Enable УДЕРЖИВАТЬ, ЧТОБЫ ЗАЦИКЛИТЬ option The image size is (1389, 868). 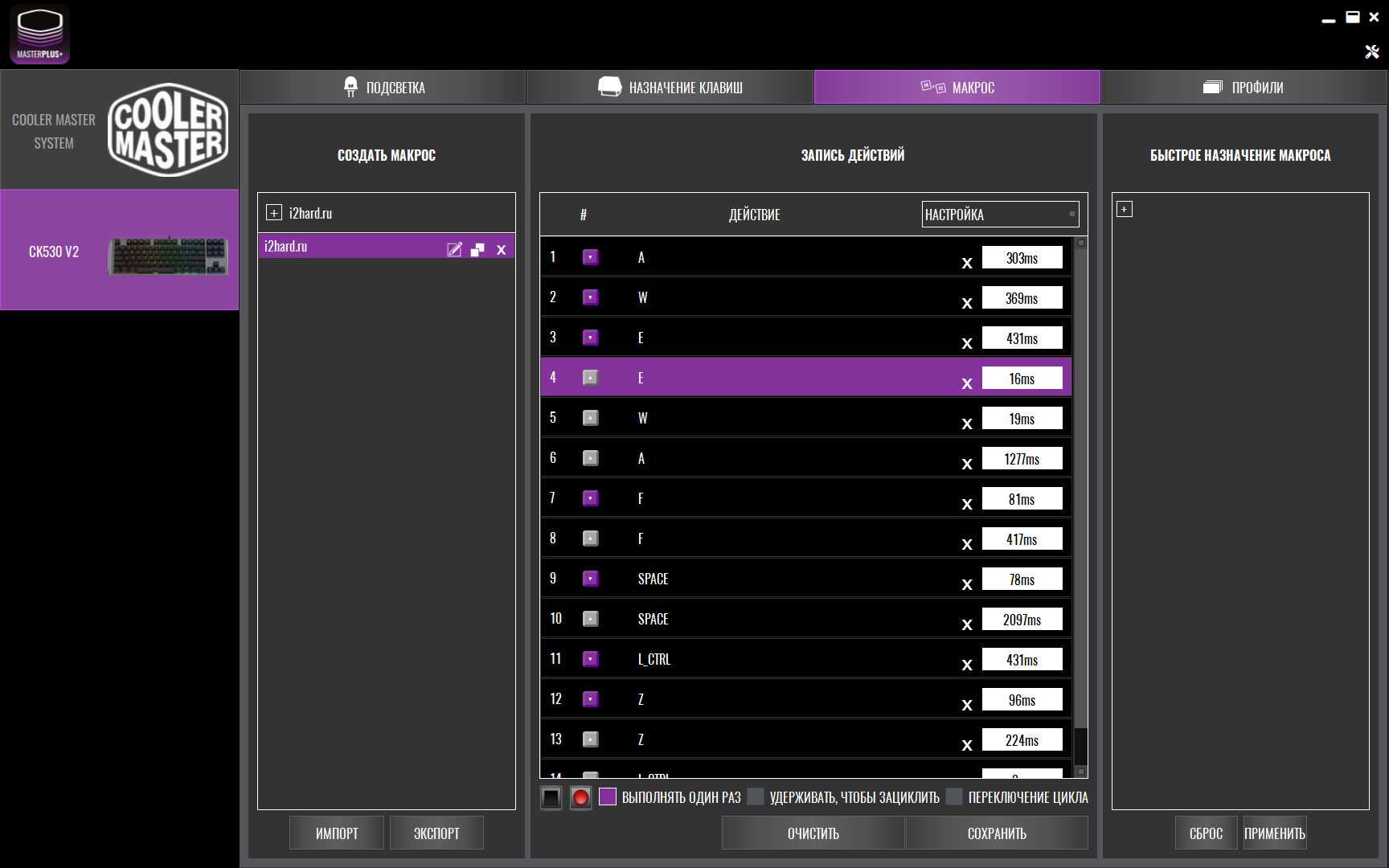point(756,796)
